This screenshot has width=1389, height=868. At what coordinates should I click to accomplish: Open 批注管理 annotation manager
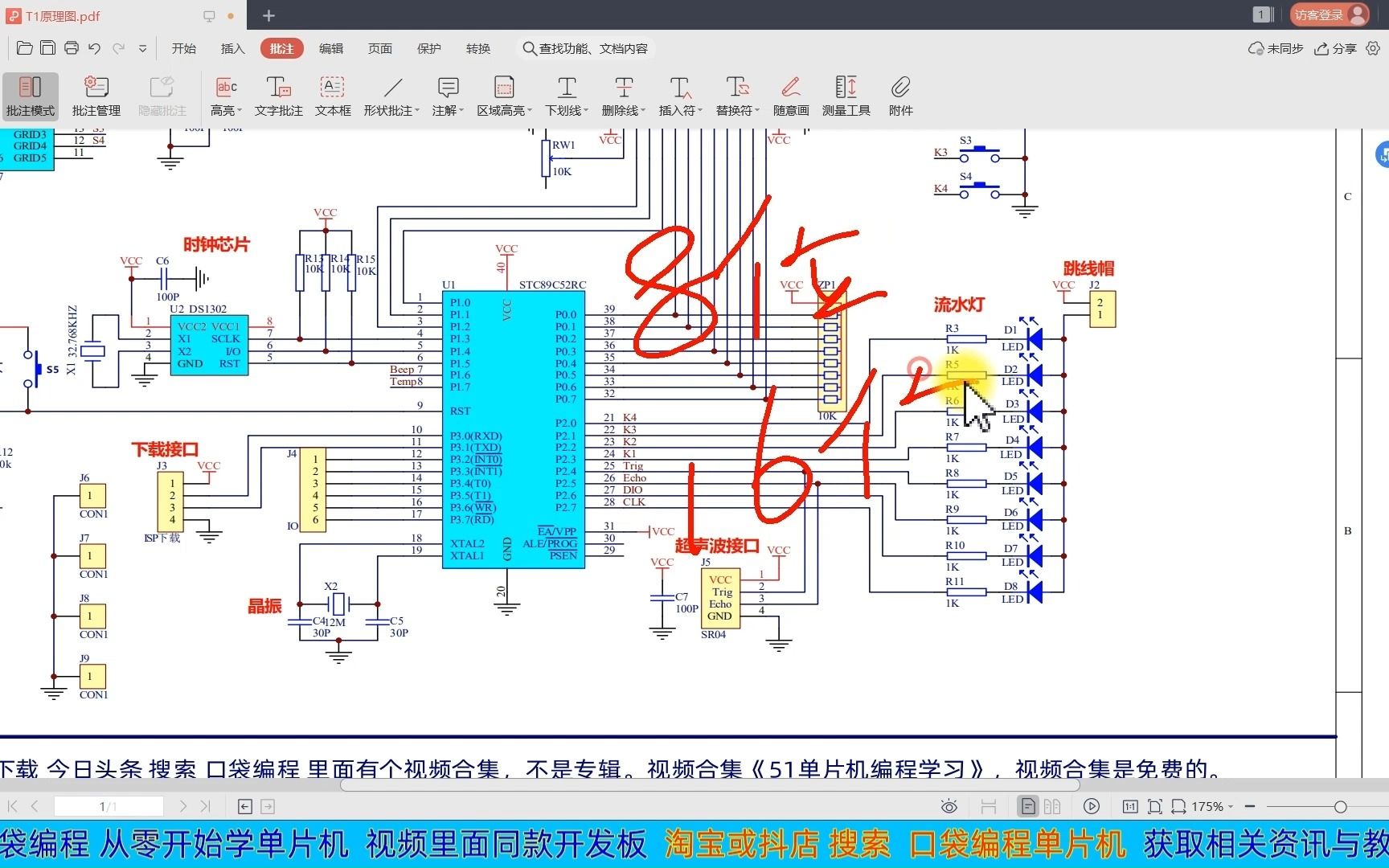click(x=96, y=96)
